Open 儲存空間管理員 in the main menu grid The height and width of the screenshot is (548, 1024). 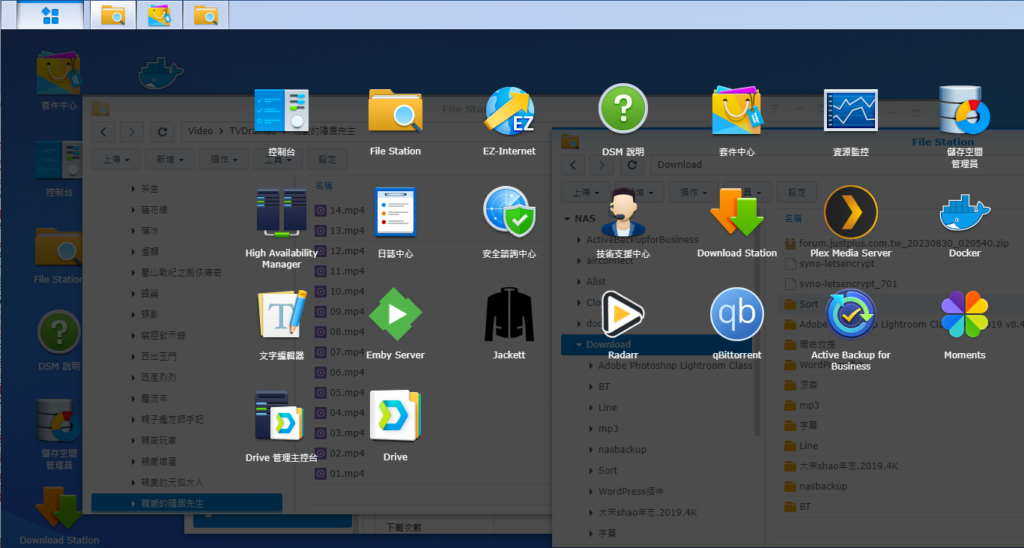coord(965,110)
